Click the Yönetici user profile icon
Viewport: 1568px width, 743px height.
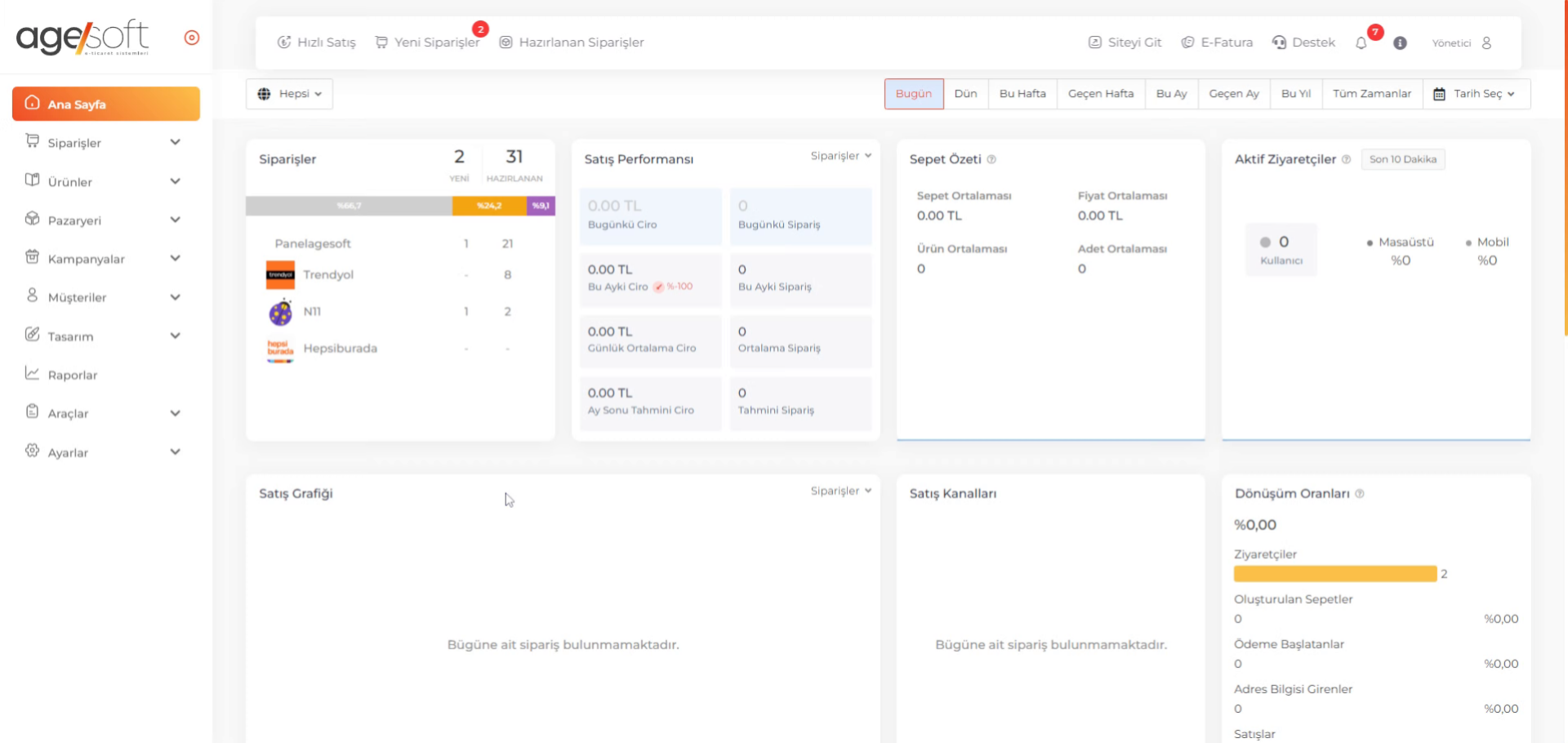(1486, 43)
